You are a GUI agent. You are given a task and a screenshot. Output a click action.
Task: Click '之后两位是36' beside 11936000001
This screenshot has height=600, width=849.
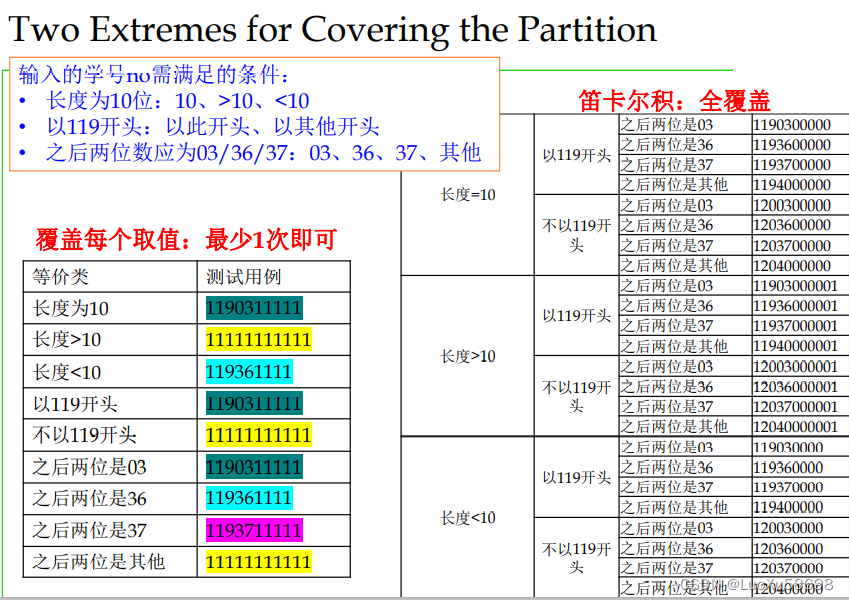pos(667,305)
